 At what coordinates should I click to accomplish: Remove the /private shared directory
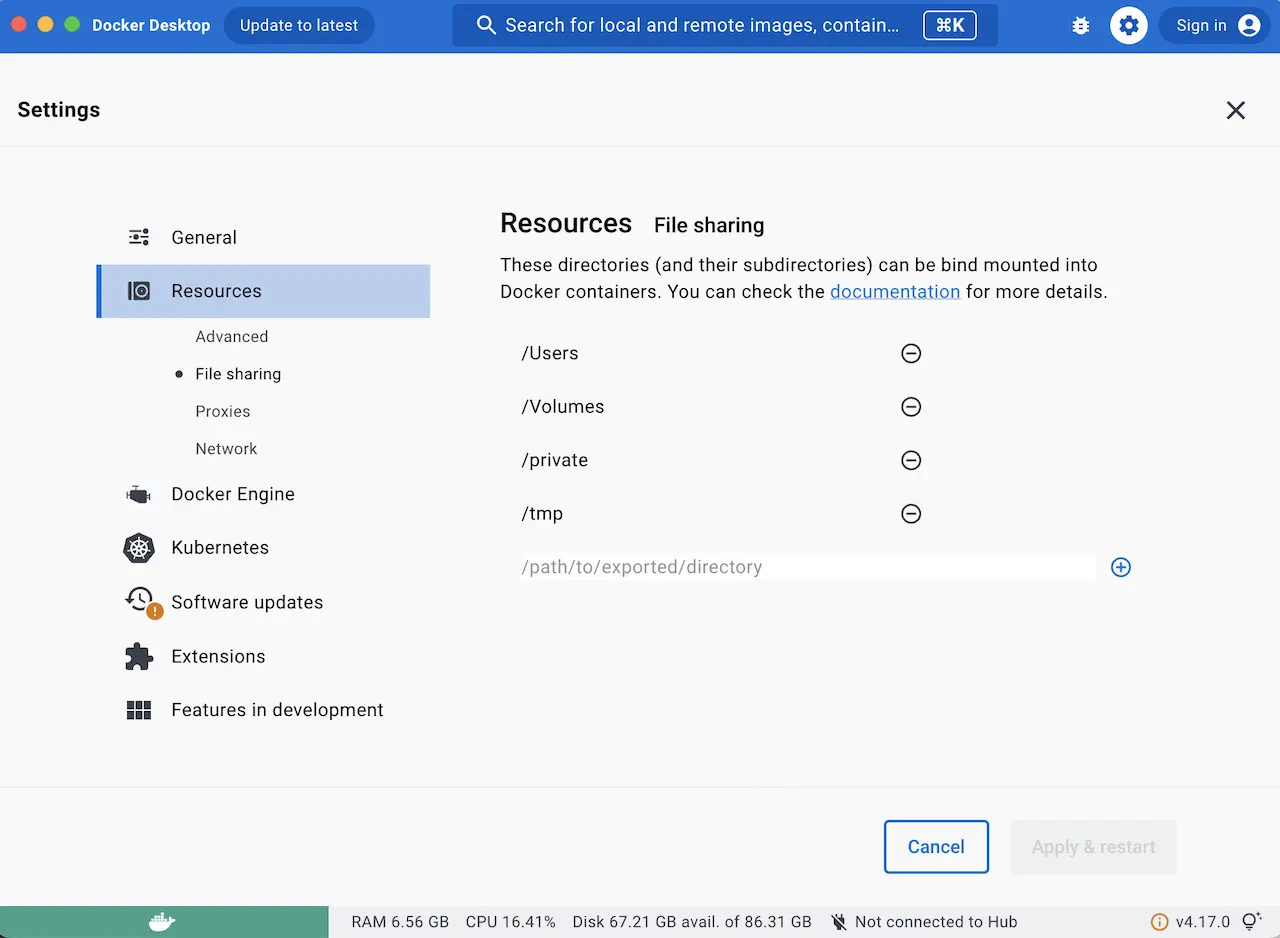[x=911, y=460]
